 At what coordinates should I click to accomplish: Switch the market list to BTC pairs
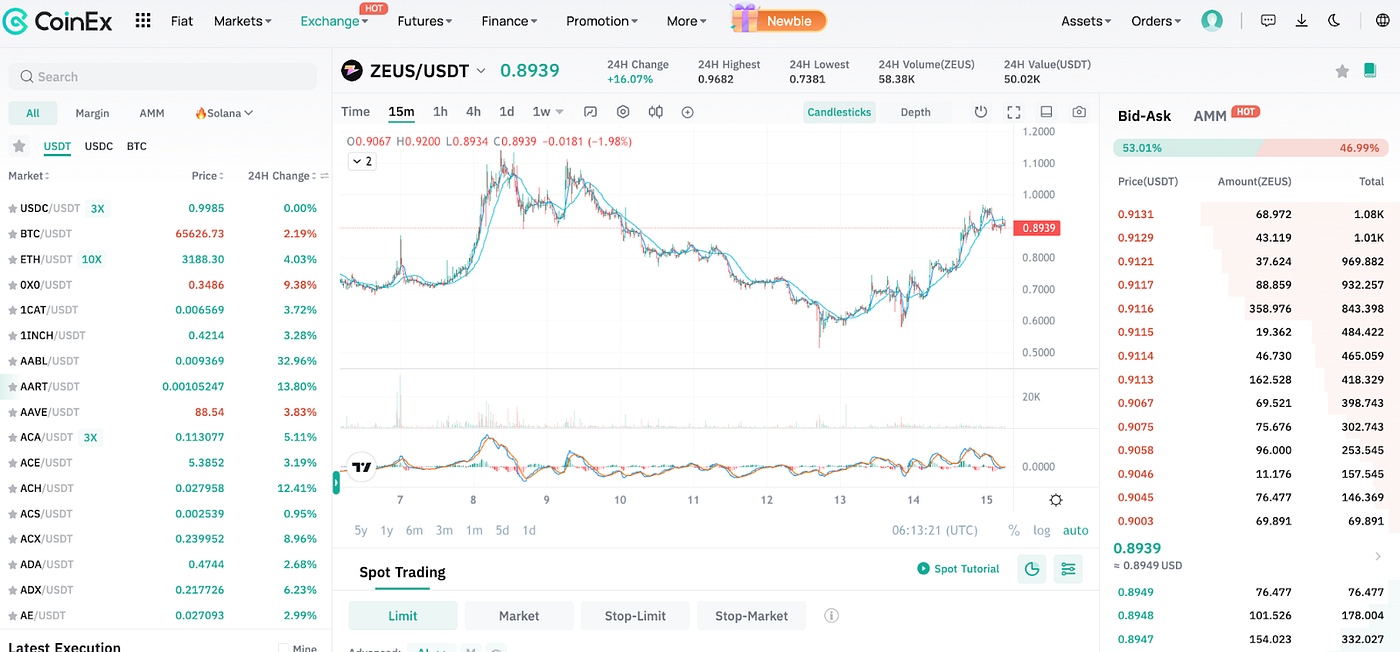point(136,146)
